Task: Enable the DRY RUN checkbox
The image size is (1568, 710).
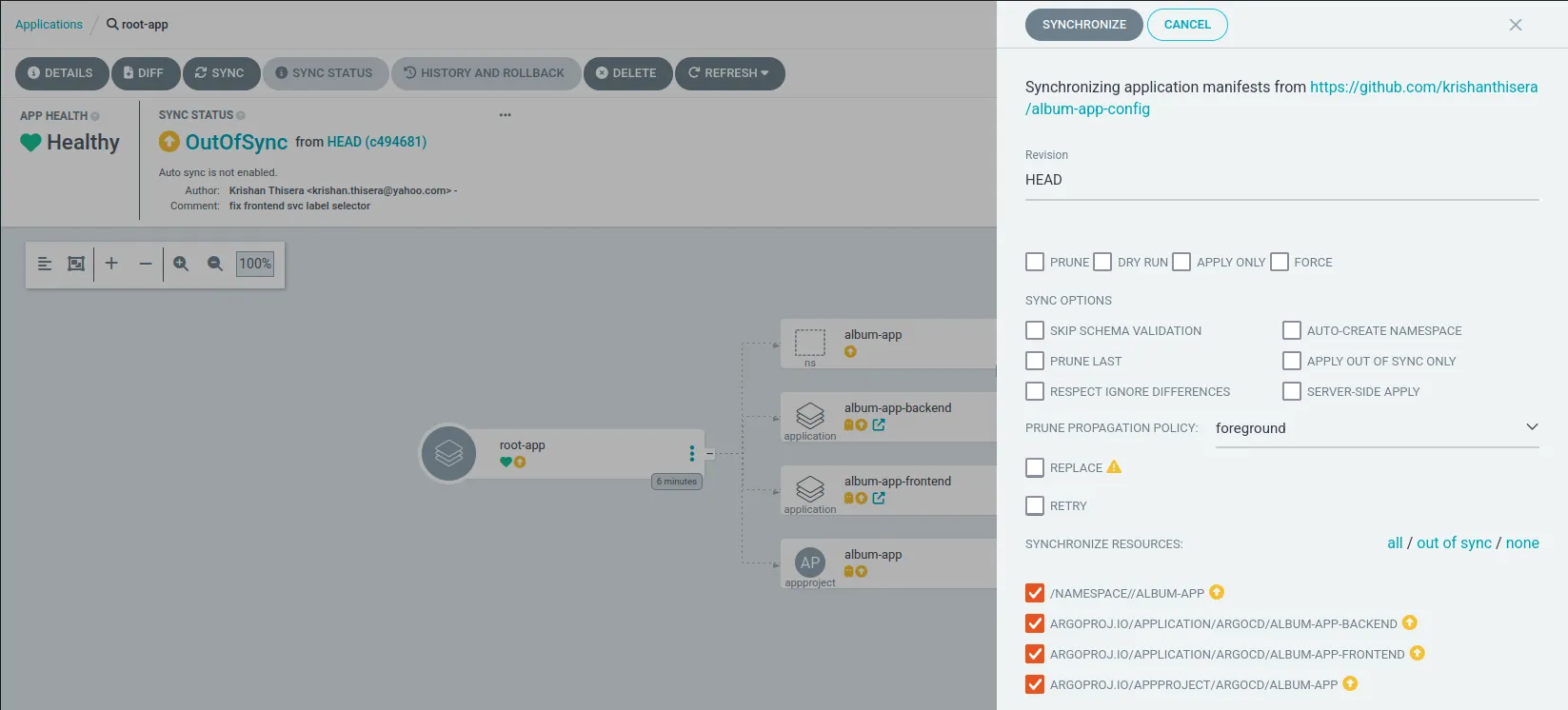Action: point(1102,262)
